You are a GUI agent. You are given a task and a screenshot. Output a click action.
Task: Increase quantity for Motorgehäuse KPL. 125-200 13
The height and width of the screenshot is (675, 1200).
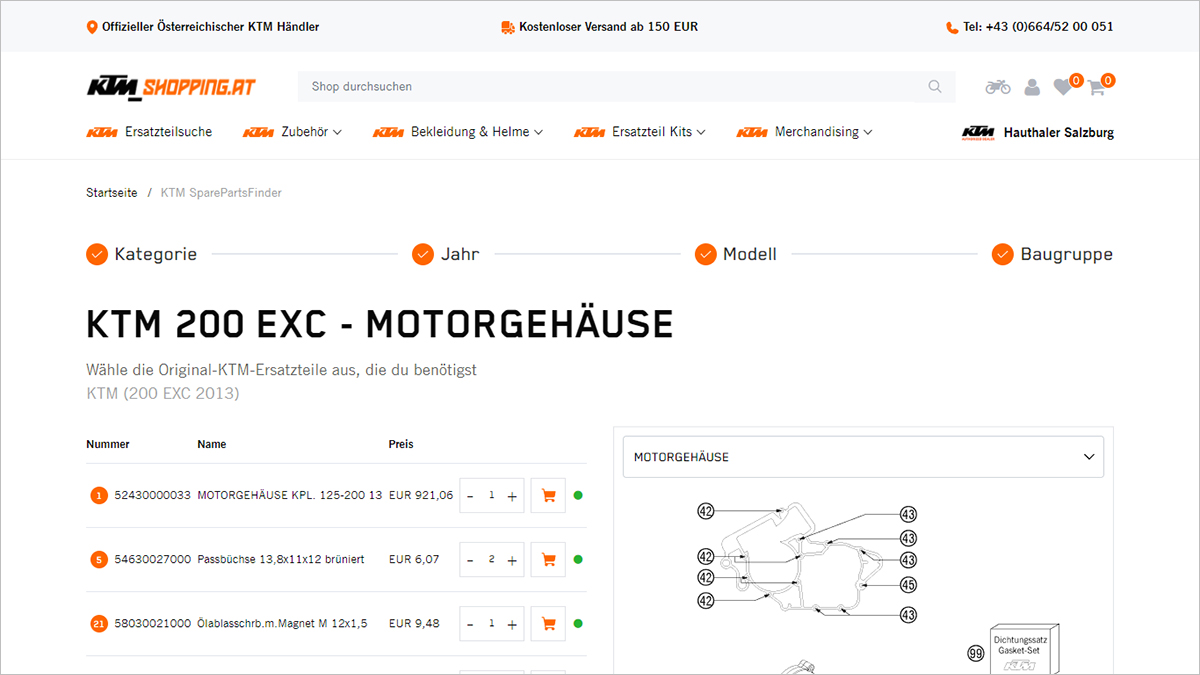512,496
